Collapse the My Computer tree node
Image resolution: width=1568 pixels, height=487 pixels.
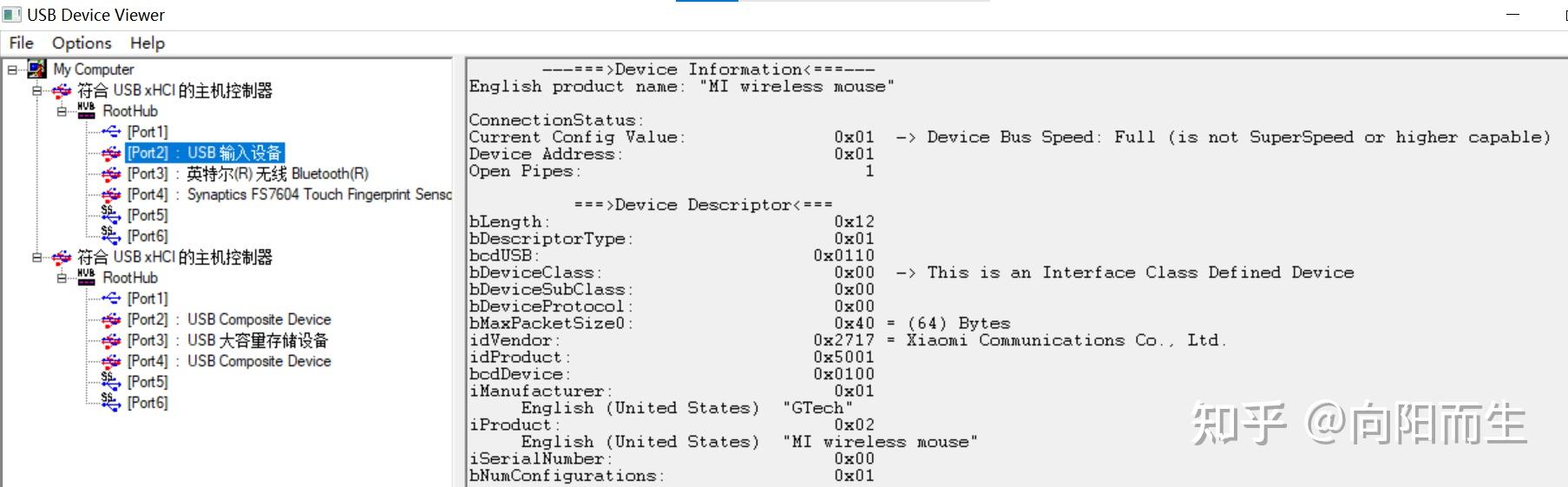point(12,69)
